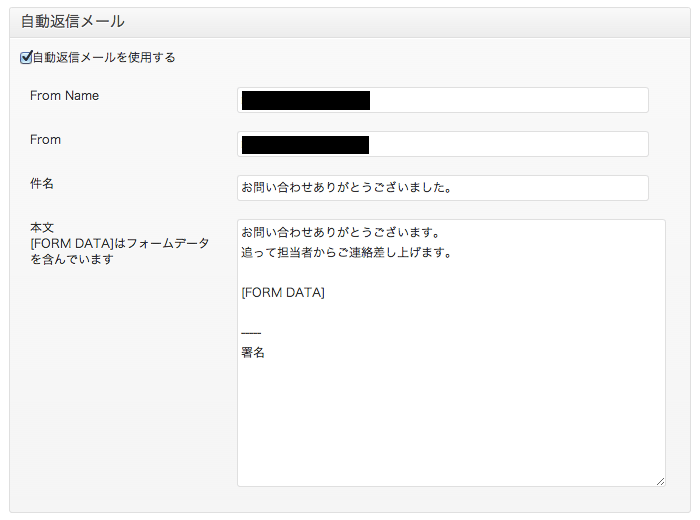The width and height of the screenshot is (700, 520).
Task: Click the line お問い合わせありがとうございます。 in body
Action: [341, 233]
